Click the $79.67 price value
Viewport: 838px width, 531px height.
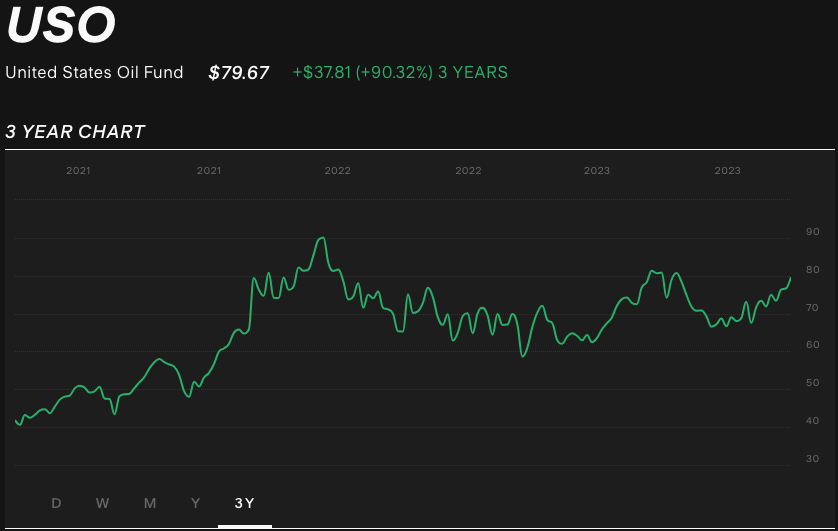(239, 73)
